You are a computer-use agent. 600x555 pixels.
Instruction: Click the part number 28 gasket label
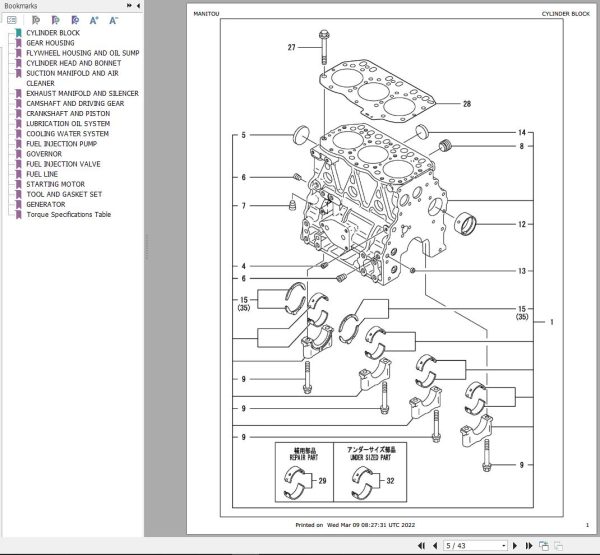coord(467,104)
